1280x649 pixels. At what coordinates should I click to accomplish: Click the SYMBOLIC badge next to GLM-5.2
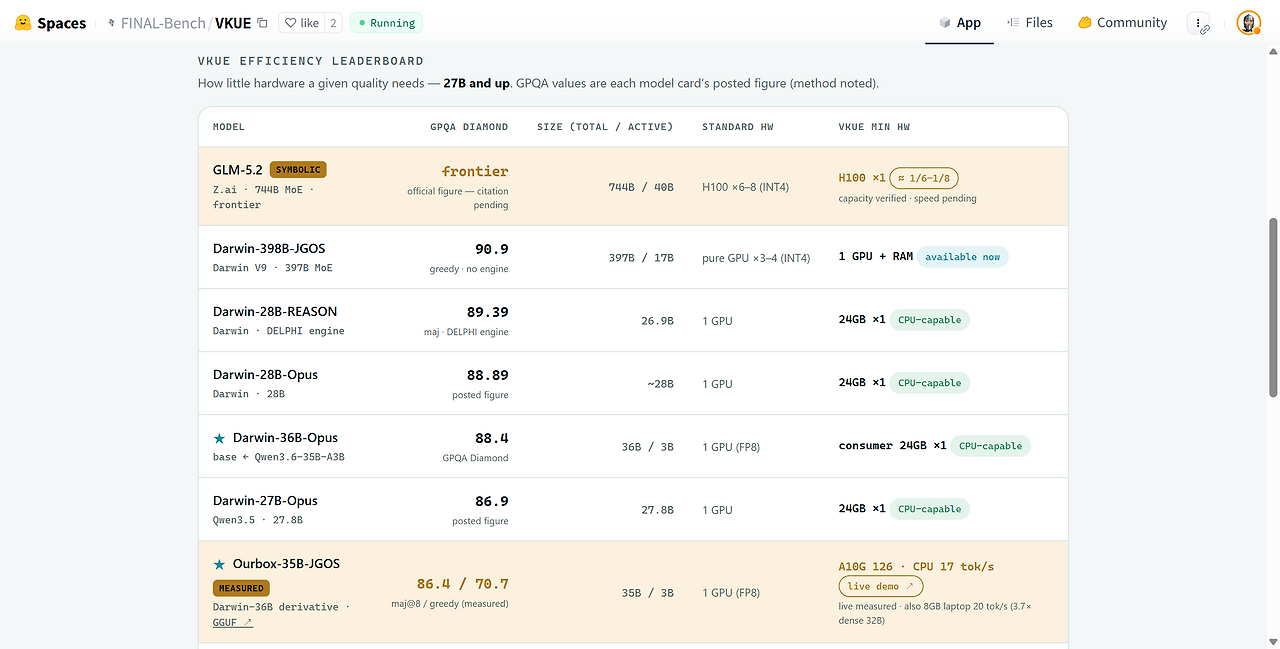point(298,170)
